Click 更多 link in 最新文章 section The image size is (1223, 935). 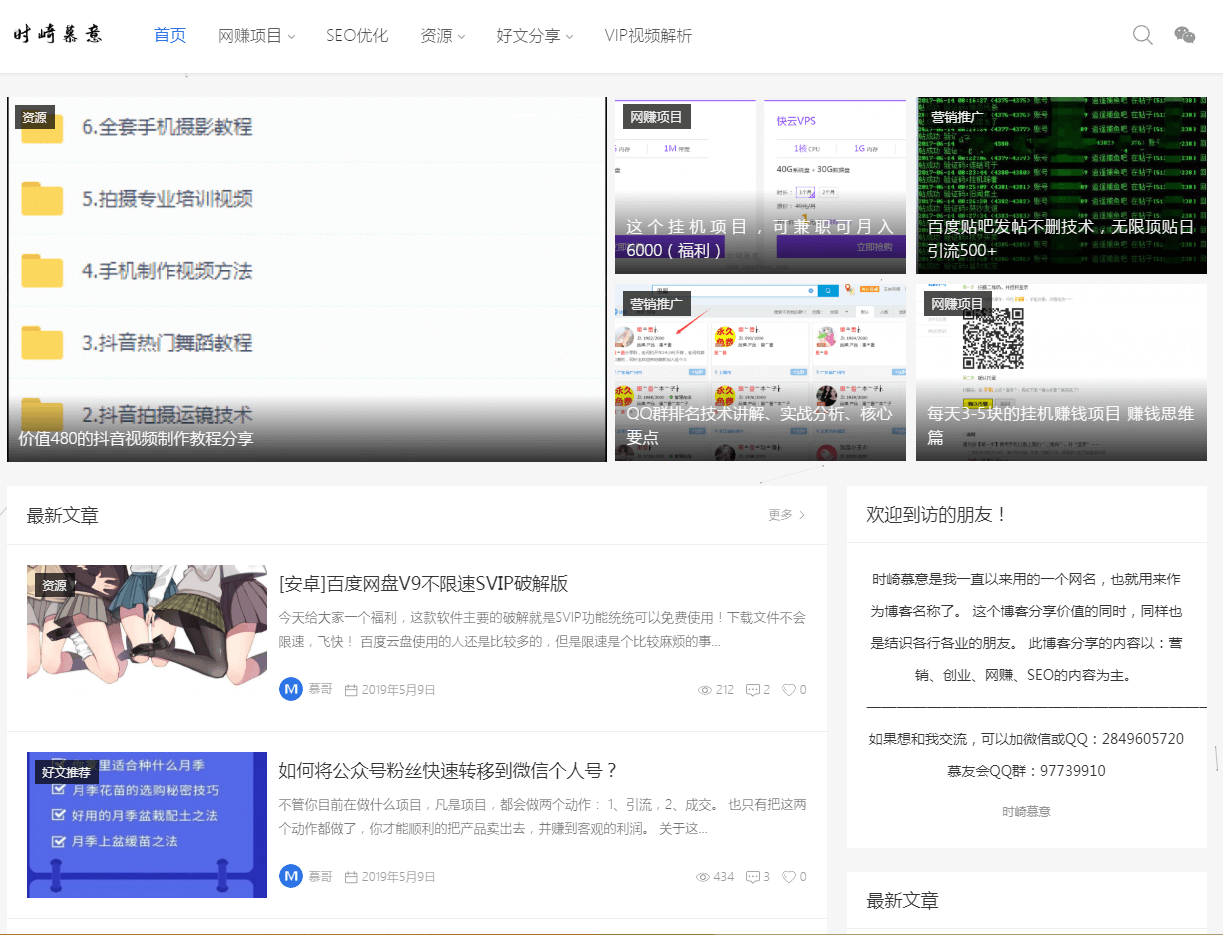click(786, 515)
